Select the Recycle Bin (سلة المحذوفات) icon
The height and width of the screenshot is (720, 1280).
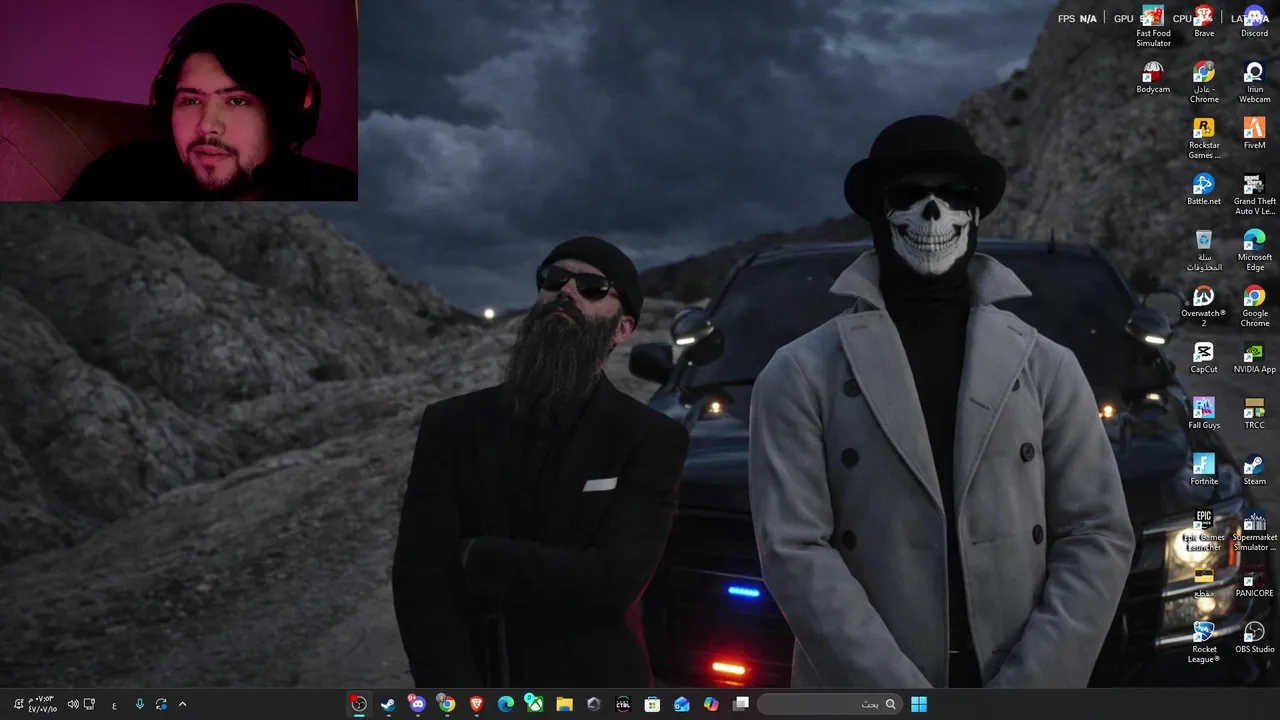pos(1204,251)
